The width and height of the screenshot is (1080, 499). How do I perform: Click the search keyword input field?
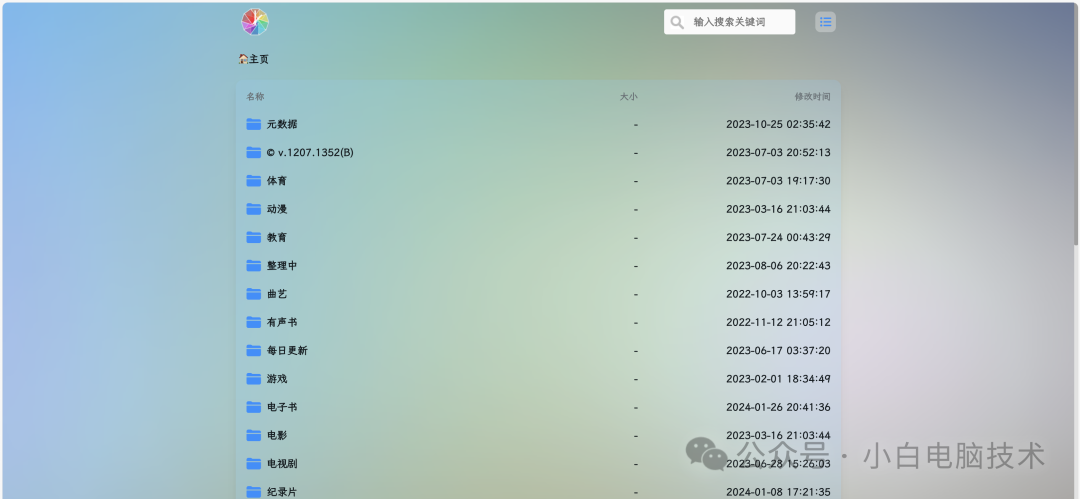729,22
